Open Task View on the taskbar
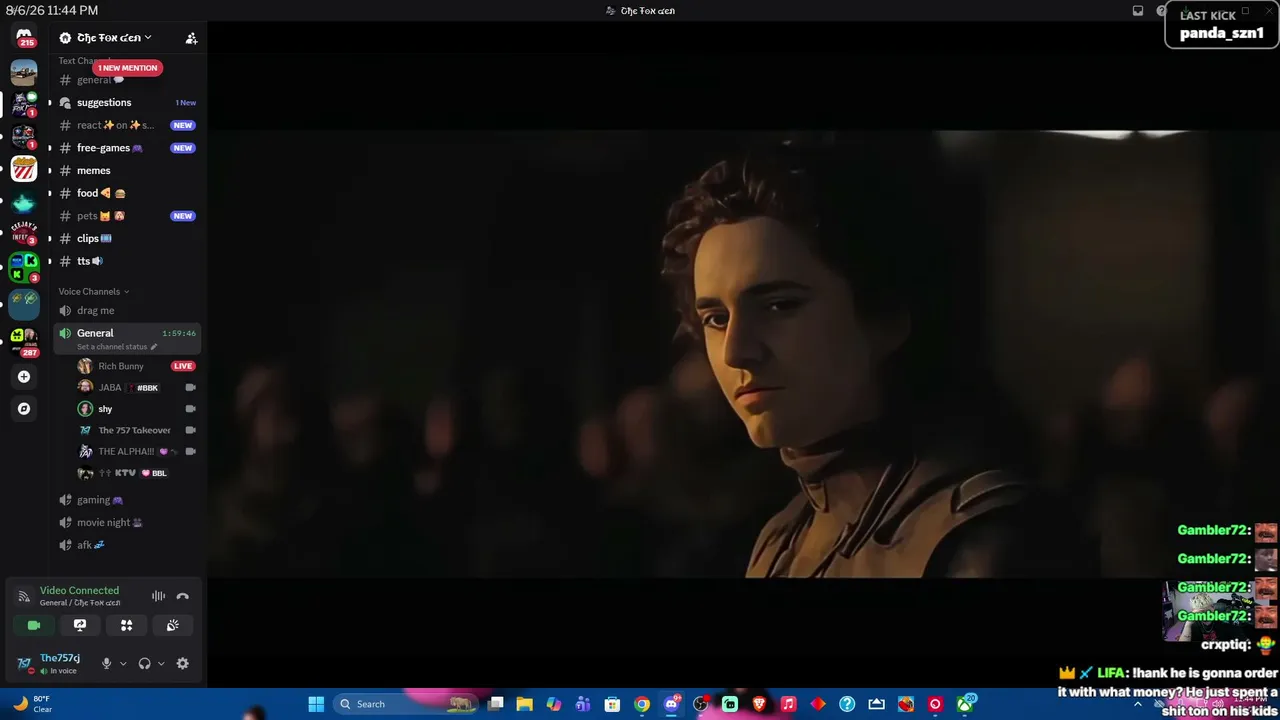 [495, 704]
